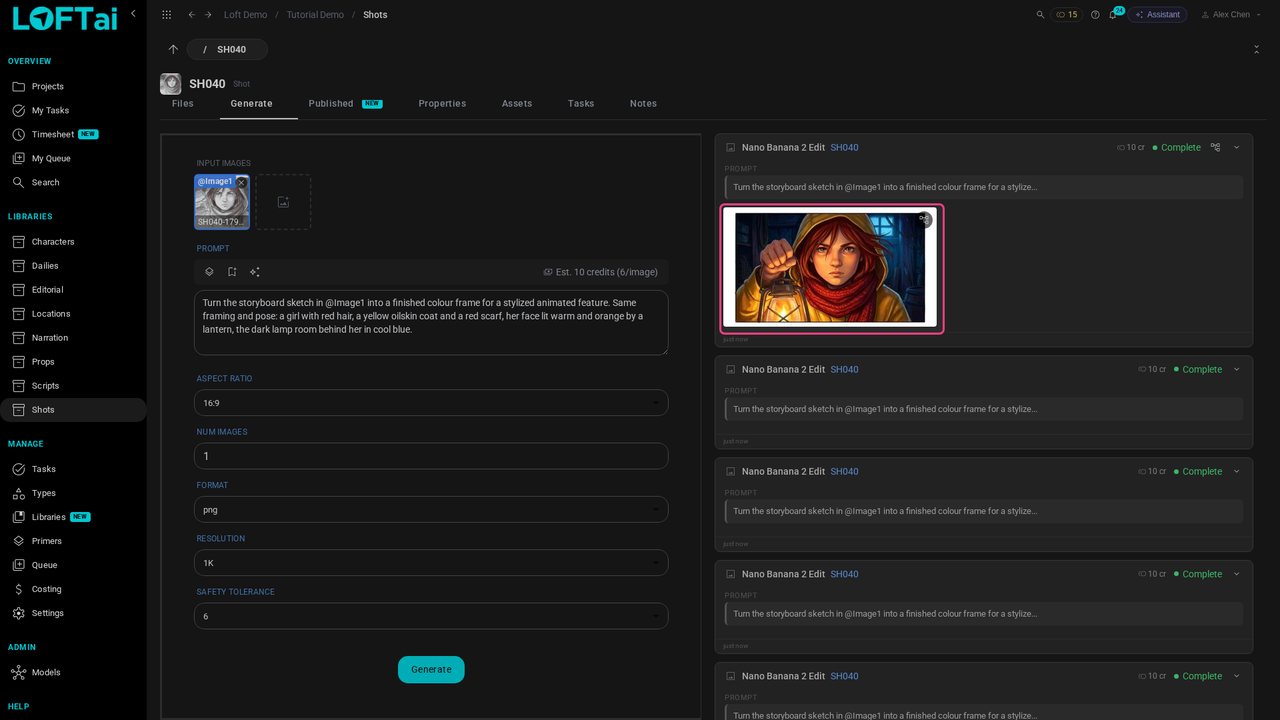Click the layers icon in prompt toolbar

(x=209, y=272)
